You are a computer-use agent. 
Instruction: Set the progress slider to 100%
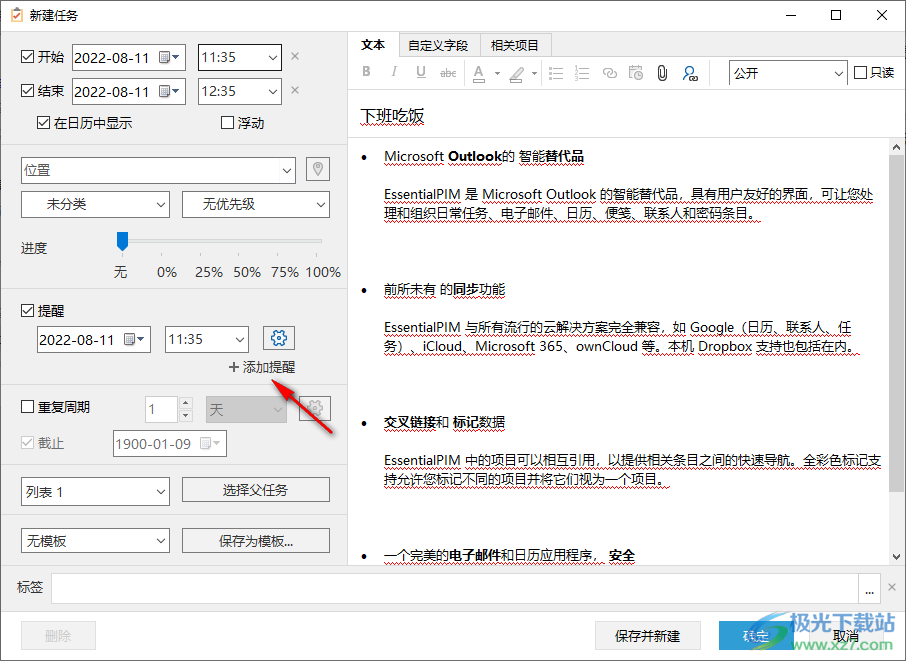(317, 241)
